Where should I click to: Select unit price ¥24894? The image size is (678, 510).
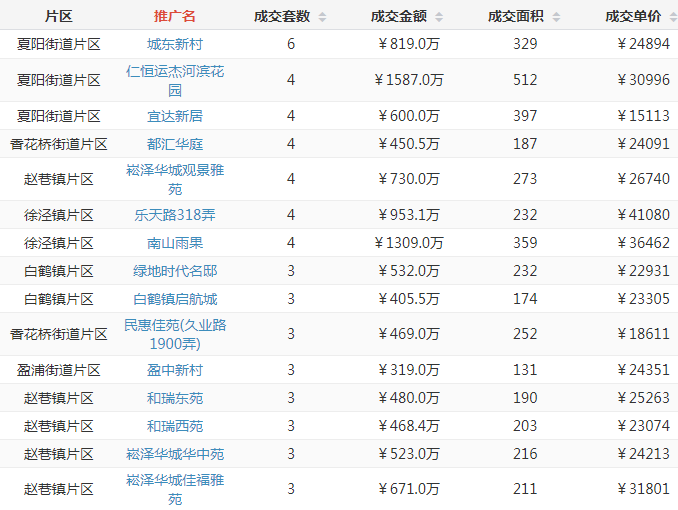643,44
